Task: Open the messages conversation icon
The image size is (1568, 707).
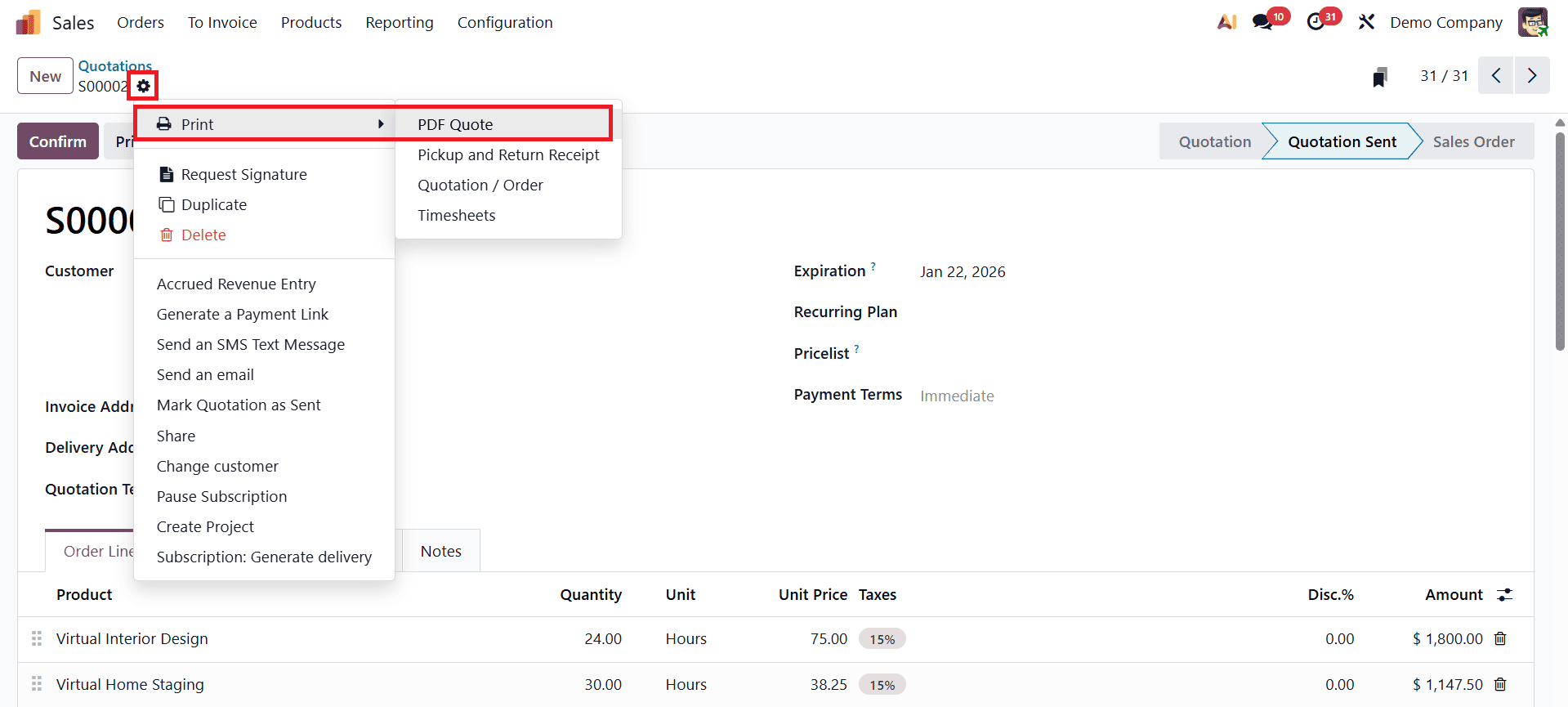Action: pyautogui.click(x=1263, y=22)
